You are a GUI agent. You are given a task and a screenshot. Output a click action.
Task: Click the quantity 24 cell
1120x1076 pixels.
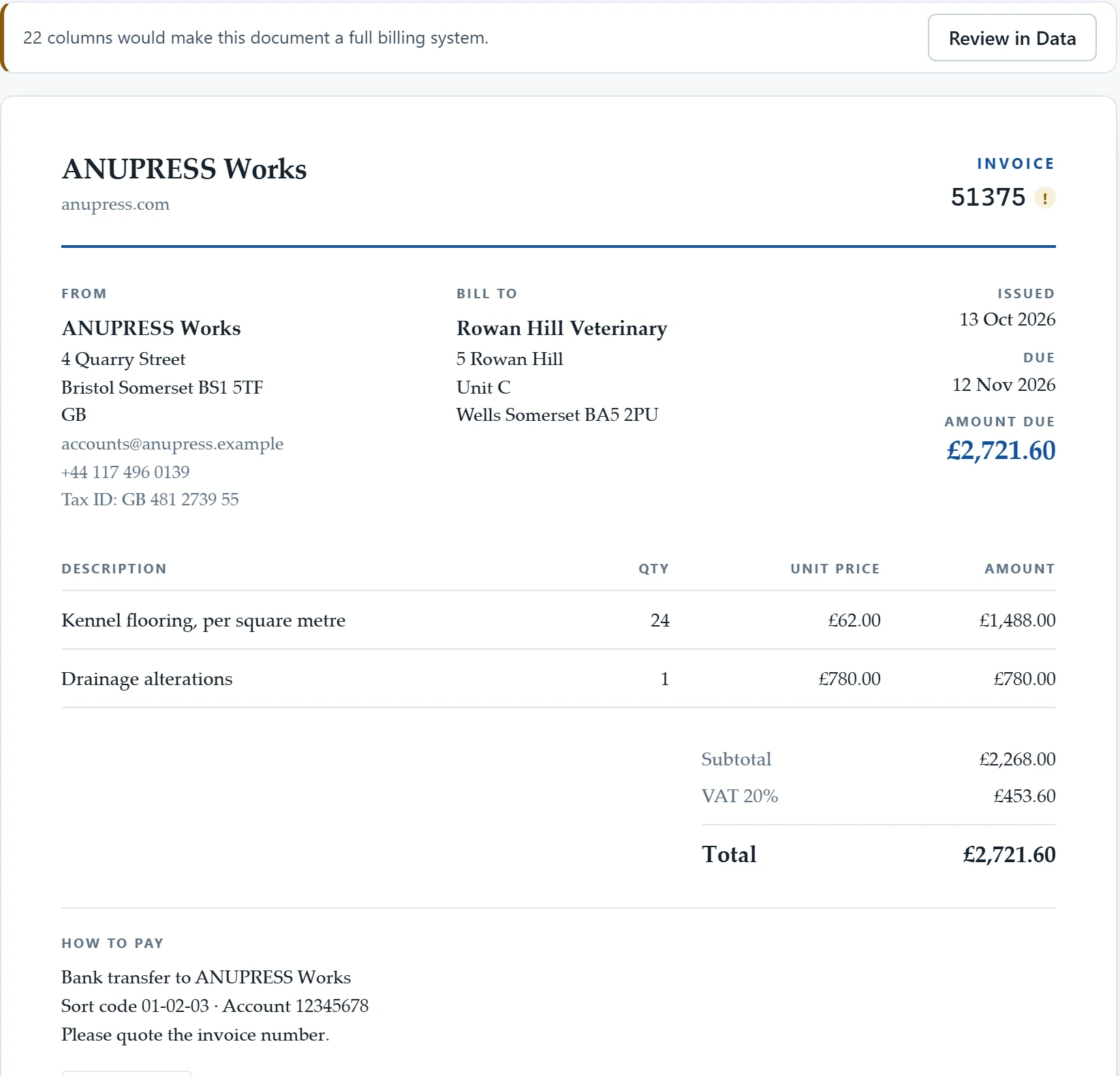pyautogui.click(x=659, y=620)
